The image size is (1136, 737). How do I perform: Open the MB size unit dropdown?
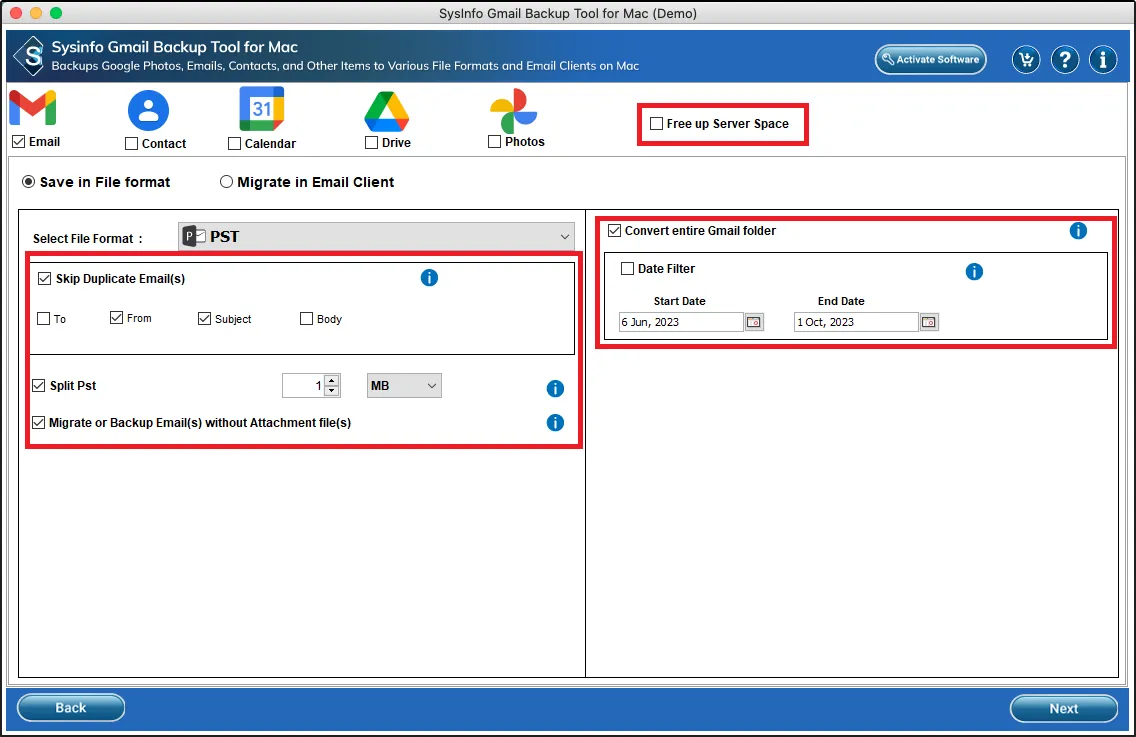pyautogui.click(x=404, y=386)
